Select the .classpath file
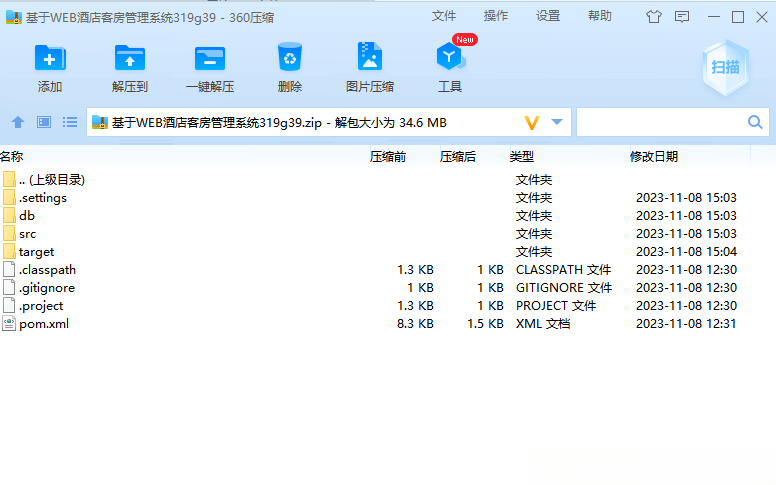 pyautogui.click(x=388, y=270)
